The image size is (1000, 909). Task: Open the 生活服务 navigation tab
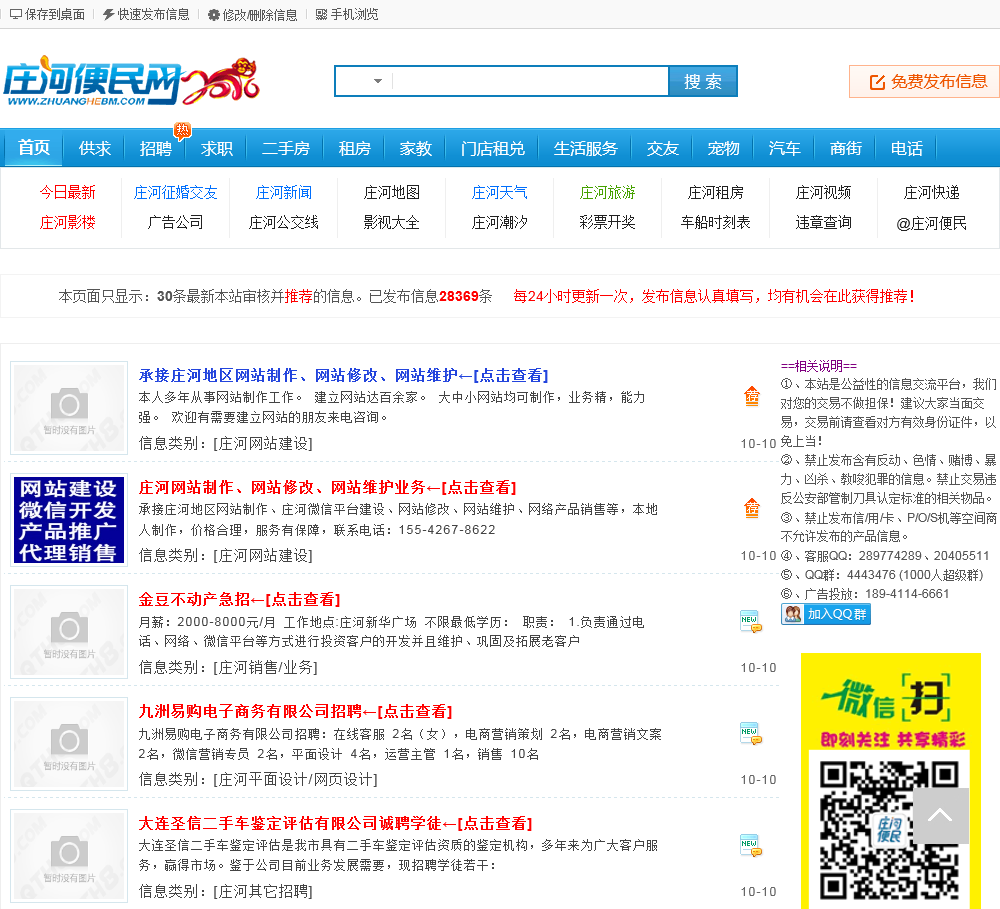(585, 149)
